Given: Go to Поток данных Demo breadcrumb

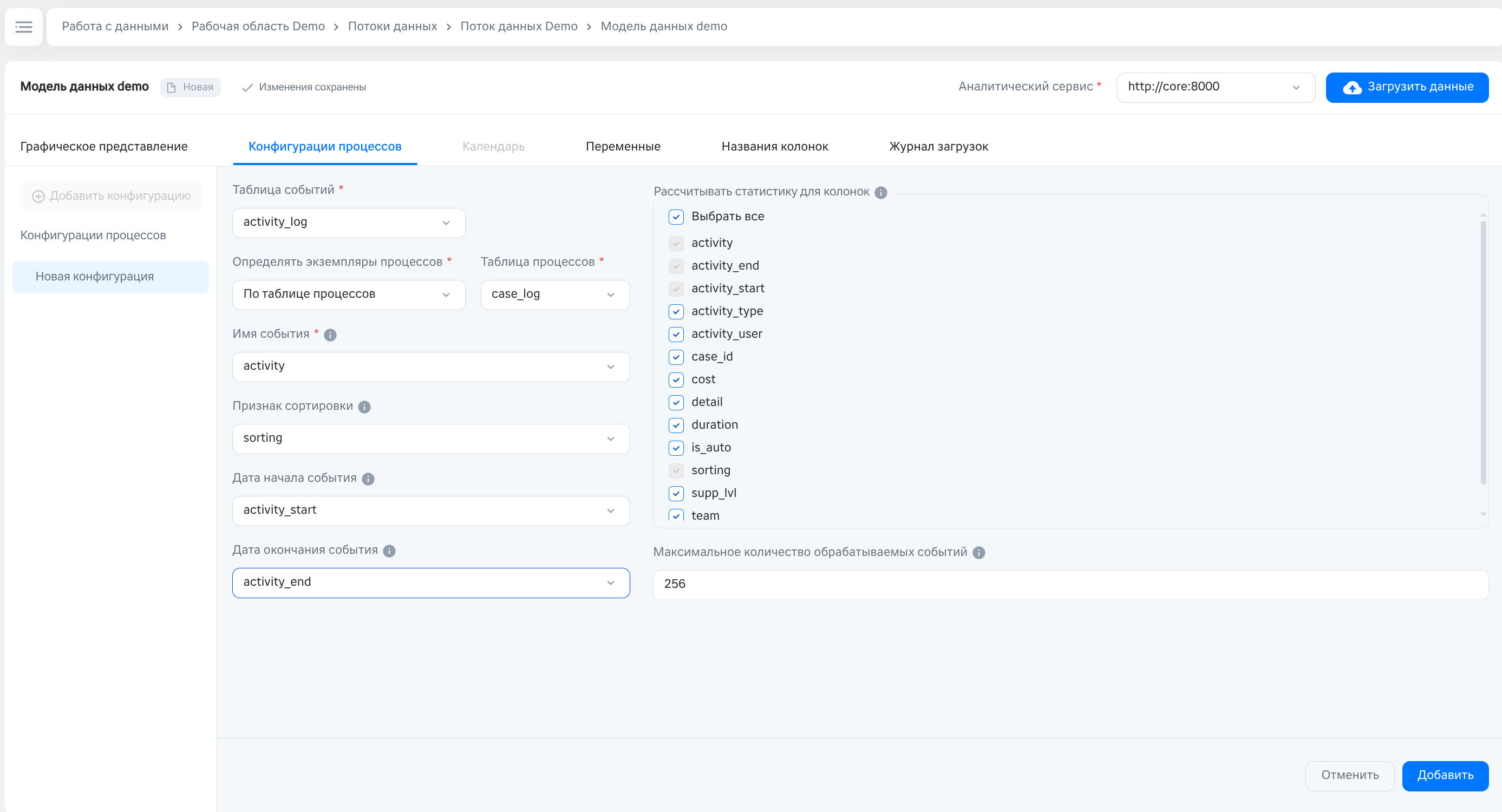Looking at the screenshot, I should click(518, 26).
